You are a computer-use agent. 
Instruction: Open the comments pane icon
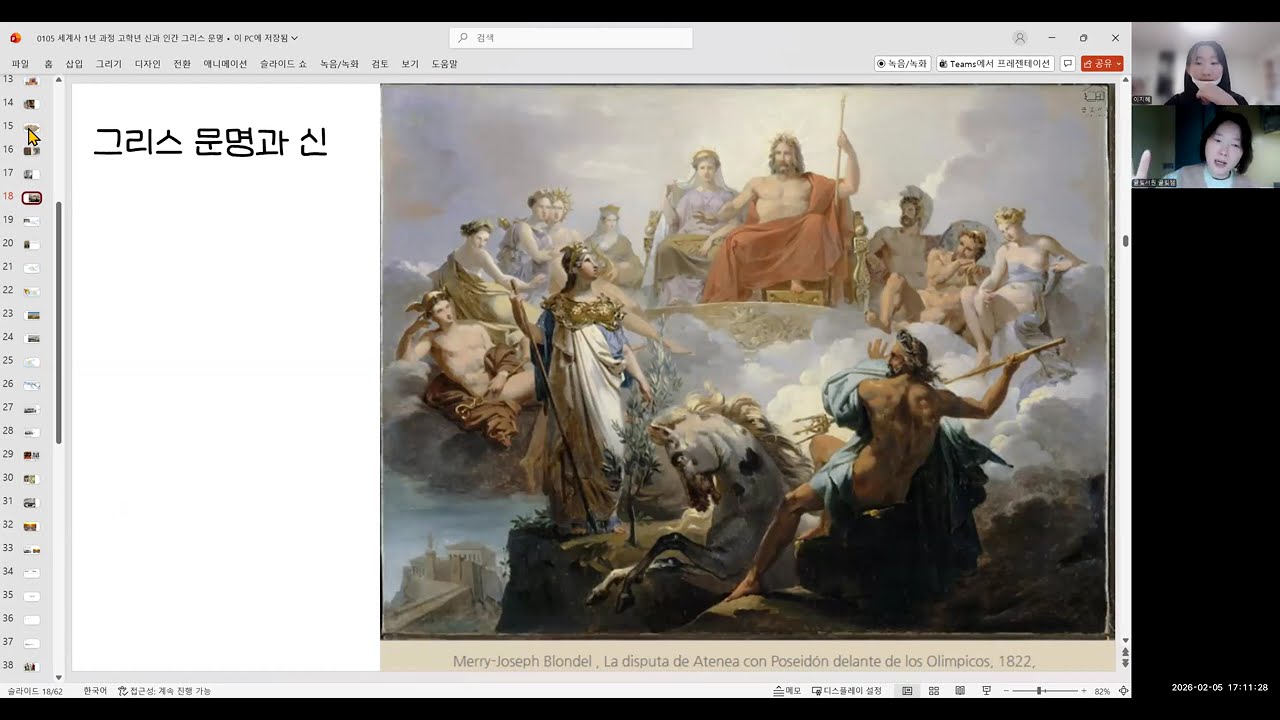1068,63
